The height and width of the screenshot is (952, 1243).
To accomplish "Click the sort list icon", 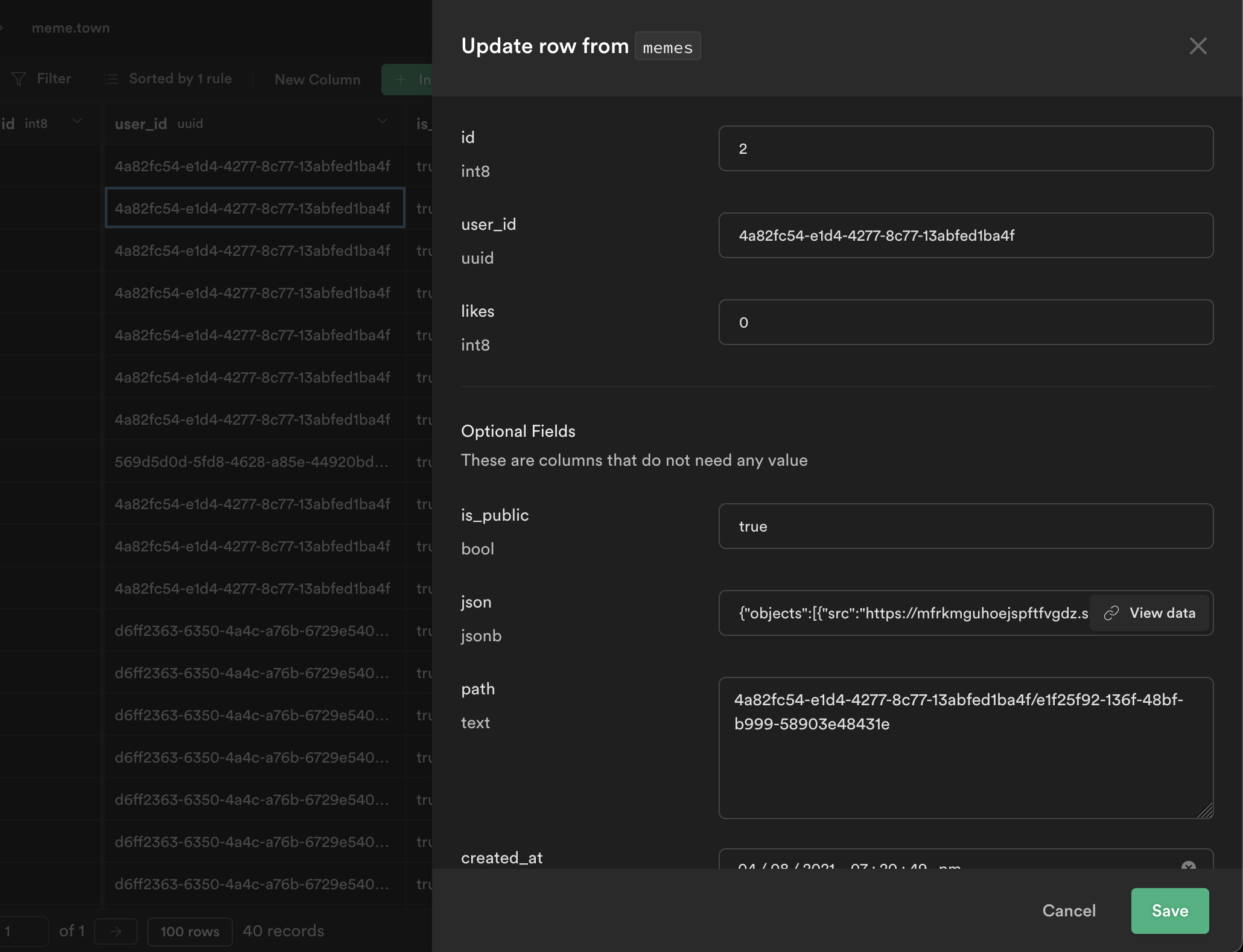I will [111, 79].
